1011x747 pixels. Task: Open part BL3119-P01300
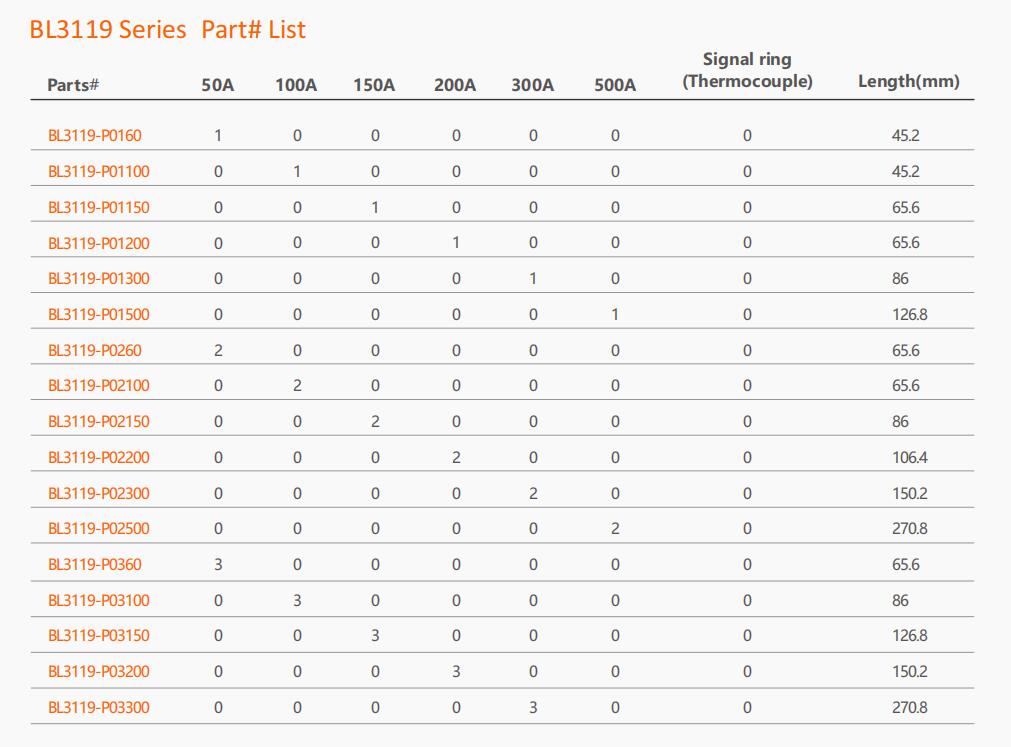99,279
